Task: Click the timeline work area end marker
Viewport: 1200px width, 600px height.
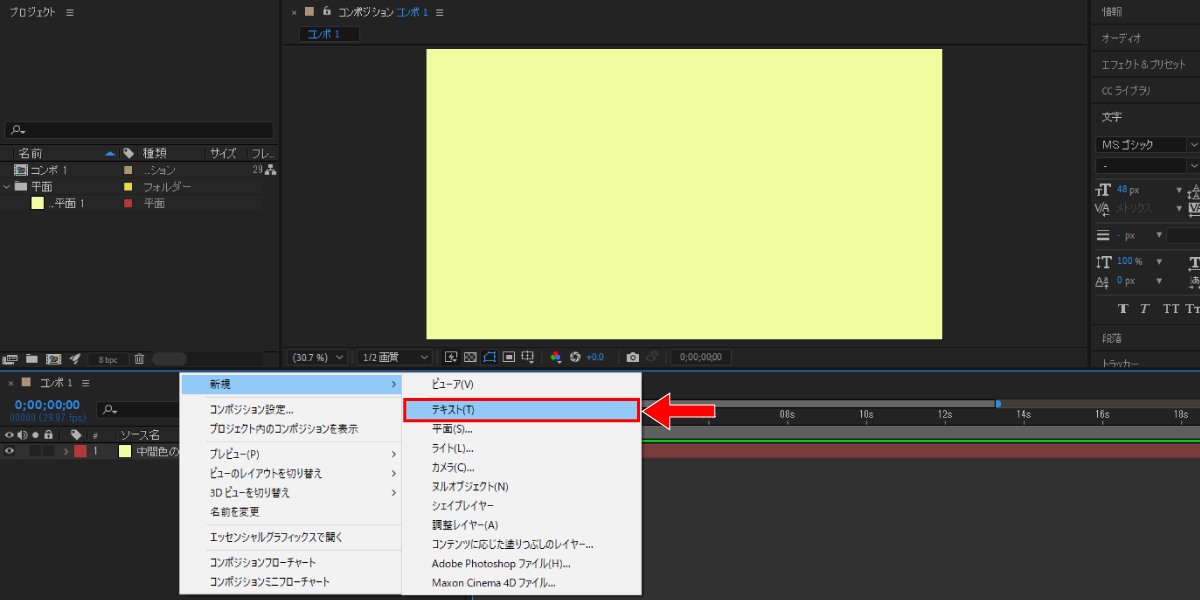Action: 998,403
